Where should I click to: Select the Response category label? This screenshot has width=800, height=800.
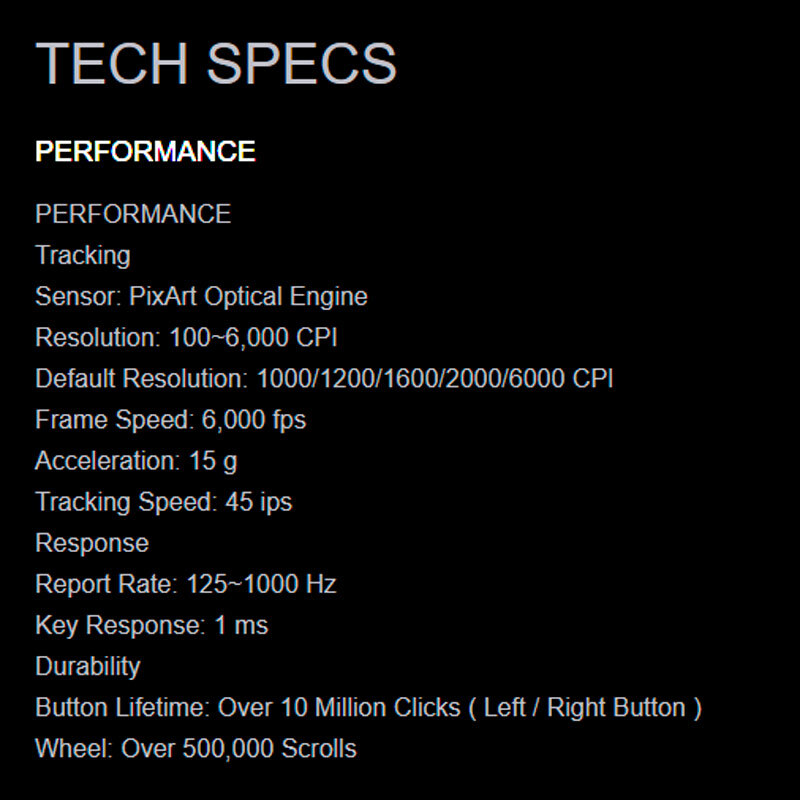click(x=92, y=543)
